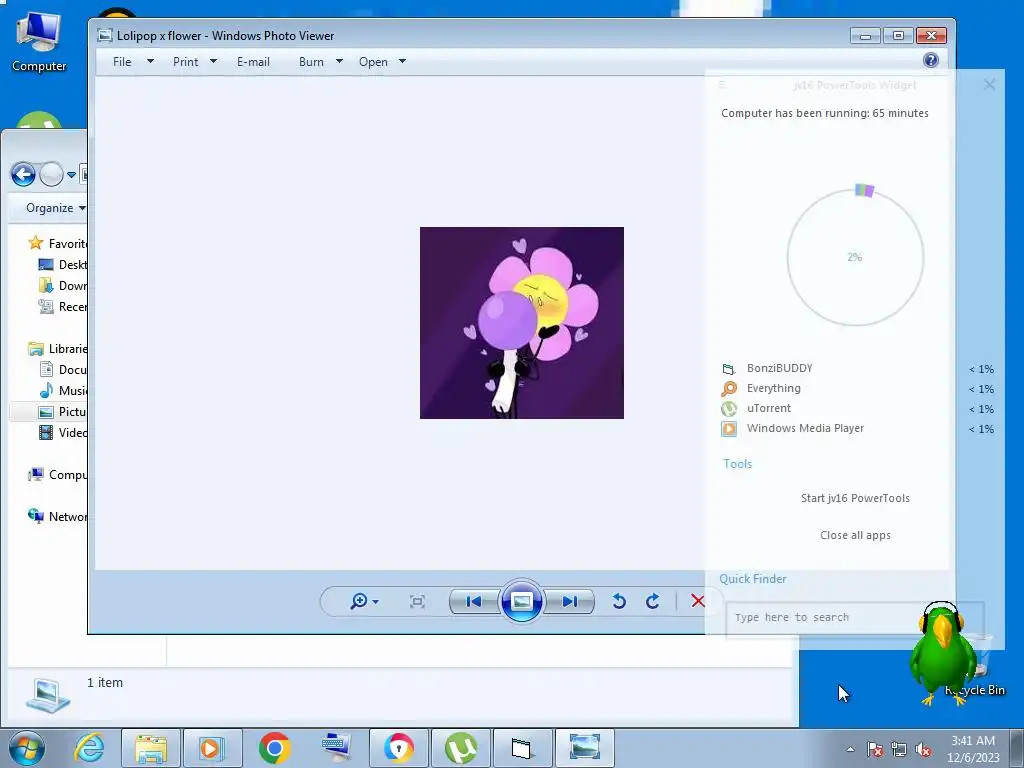
Task: Click the CPU usage circle gauge
Action: tap(856, 257)
